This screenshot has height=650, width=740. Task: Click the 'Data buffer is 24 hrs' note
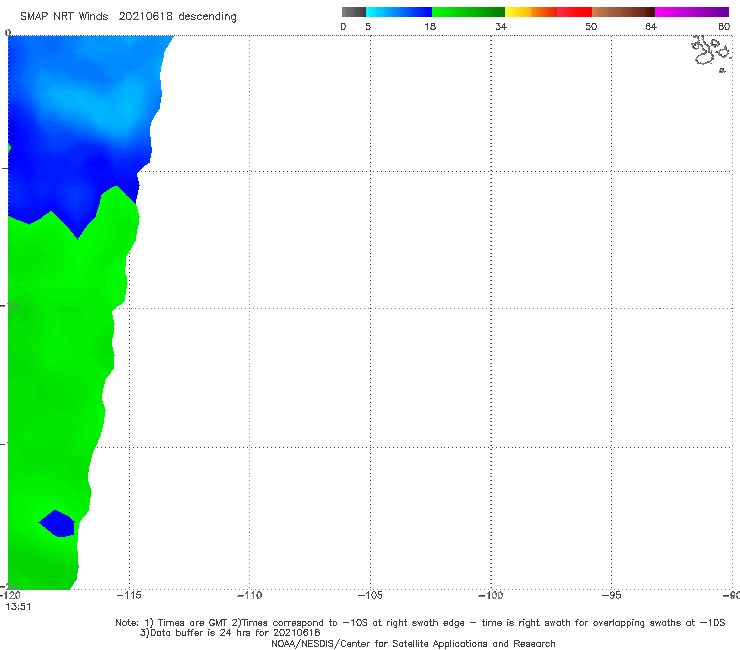point(230,633)
